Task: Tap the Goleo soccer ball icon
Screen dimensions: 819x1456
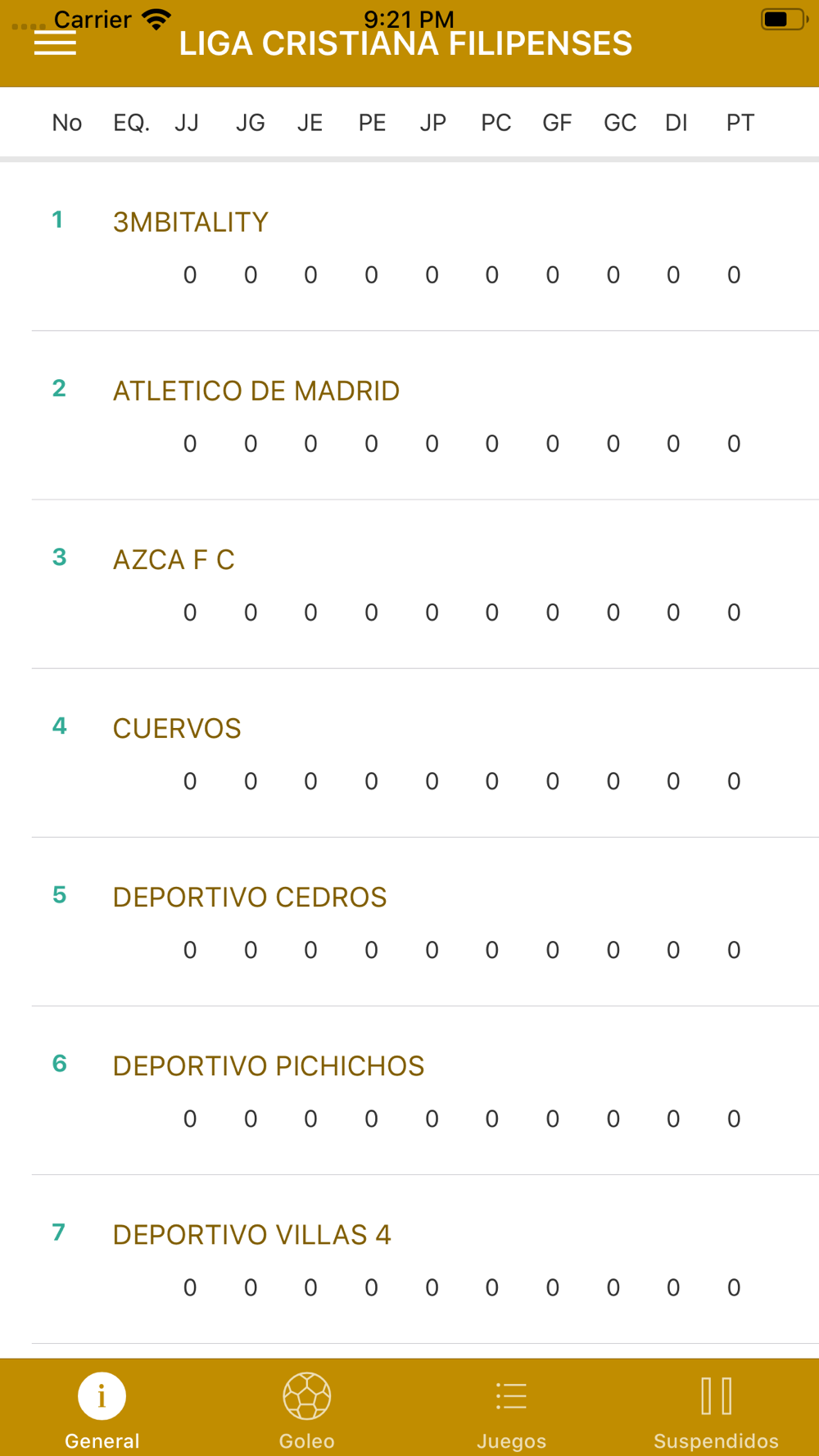Action: coord(306,1396)
